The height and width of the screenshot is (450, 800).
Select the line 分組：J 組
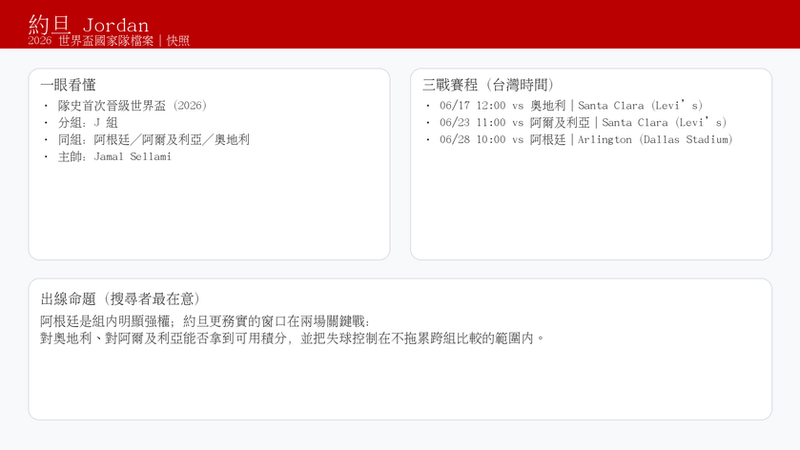click(x=88, y=122)
